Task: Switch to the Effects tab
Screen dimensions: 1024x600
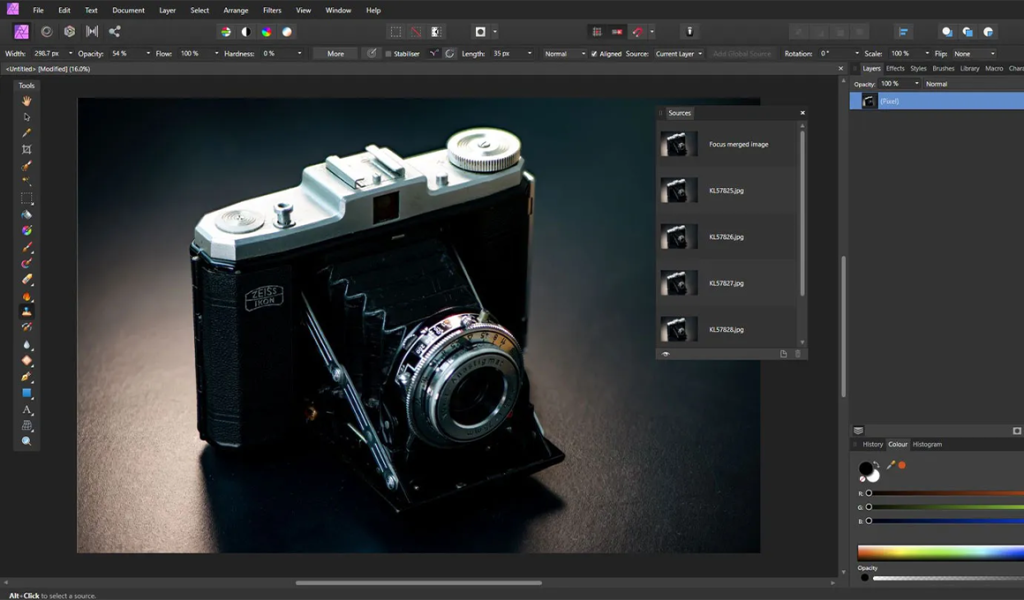Action: [895, 69]
